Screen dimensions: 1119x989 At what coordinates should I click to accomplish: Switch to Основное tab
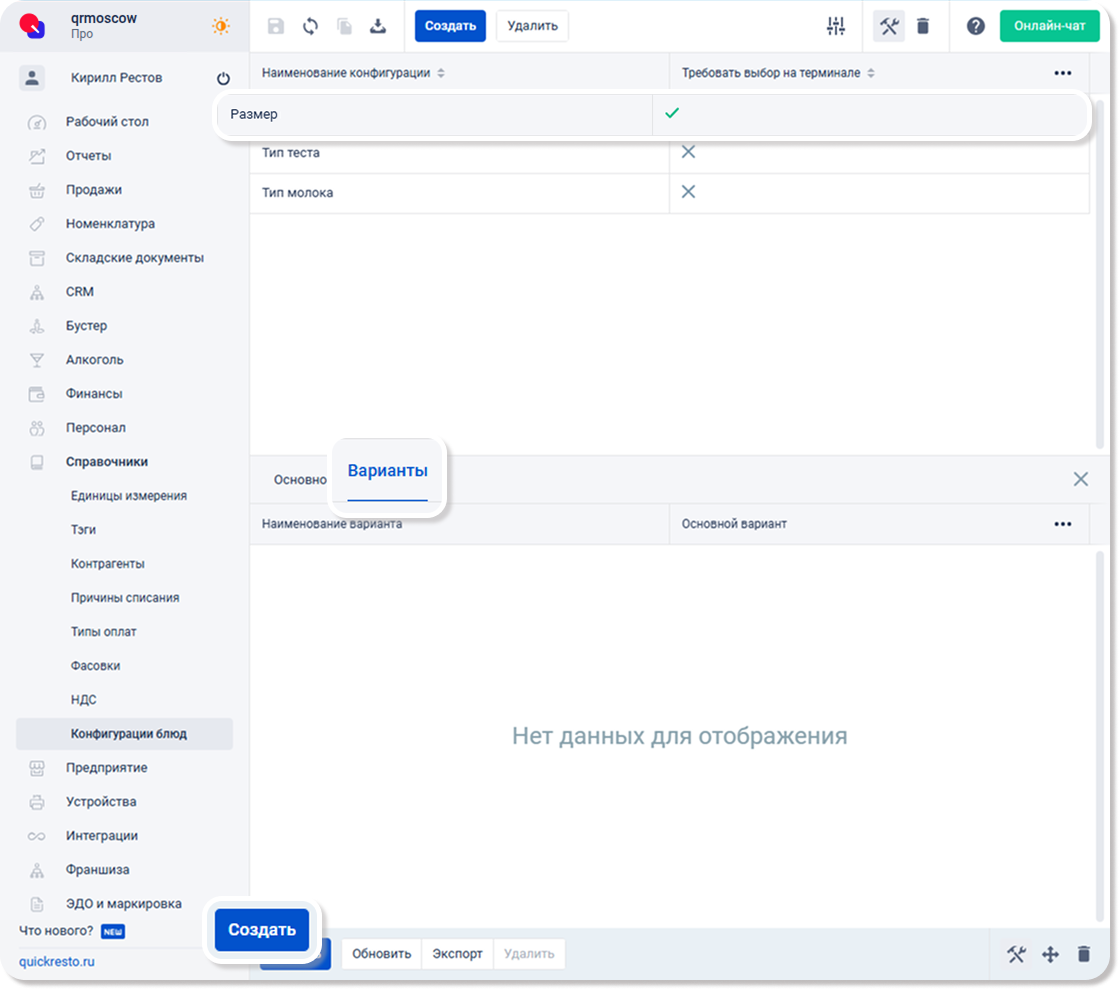pos(300,480)
